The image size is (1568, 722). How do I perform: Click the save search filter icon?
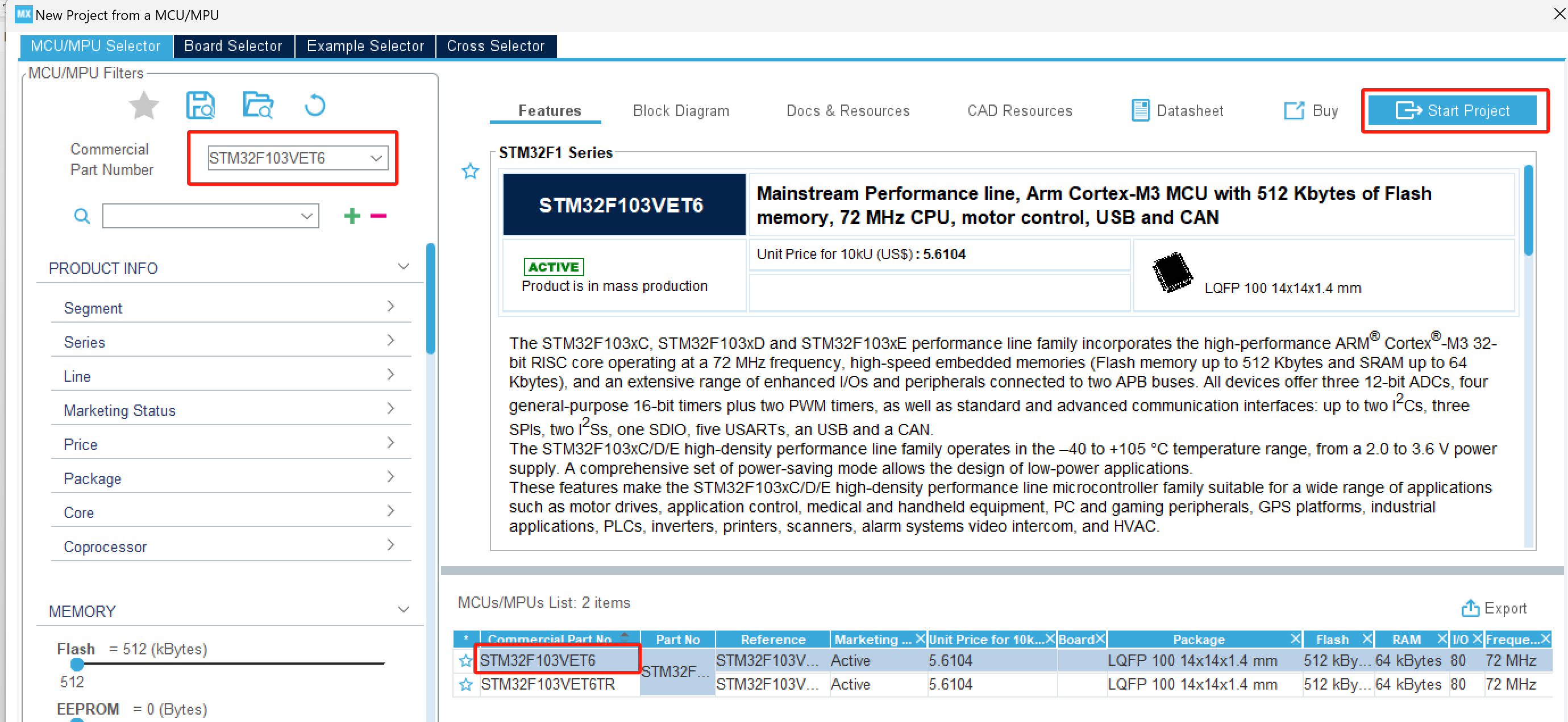pos(200,106)
